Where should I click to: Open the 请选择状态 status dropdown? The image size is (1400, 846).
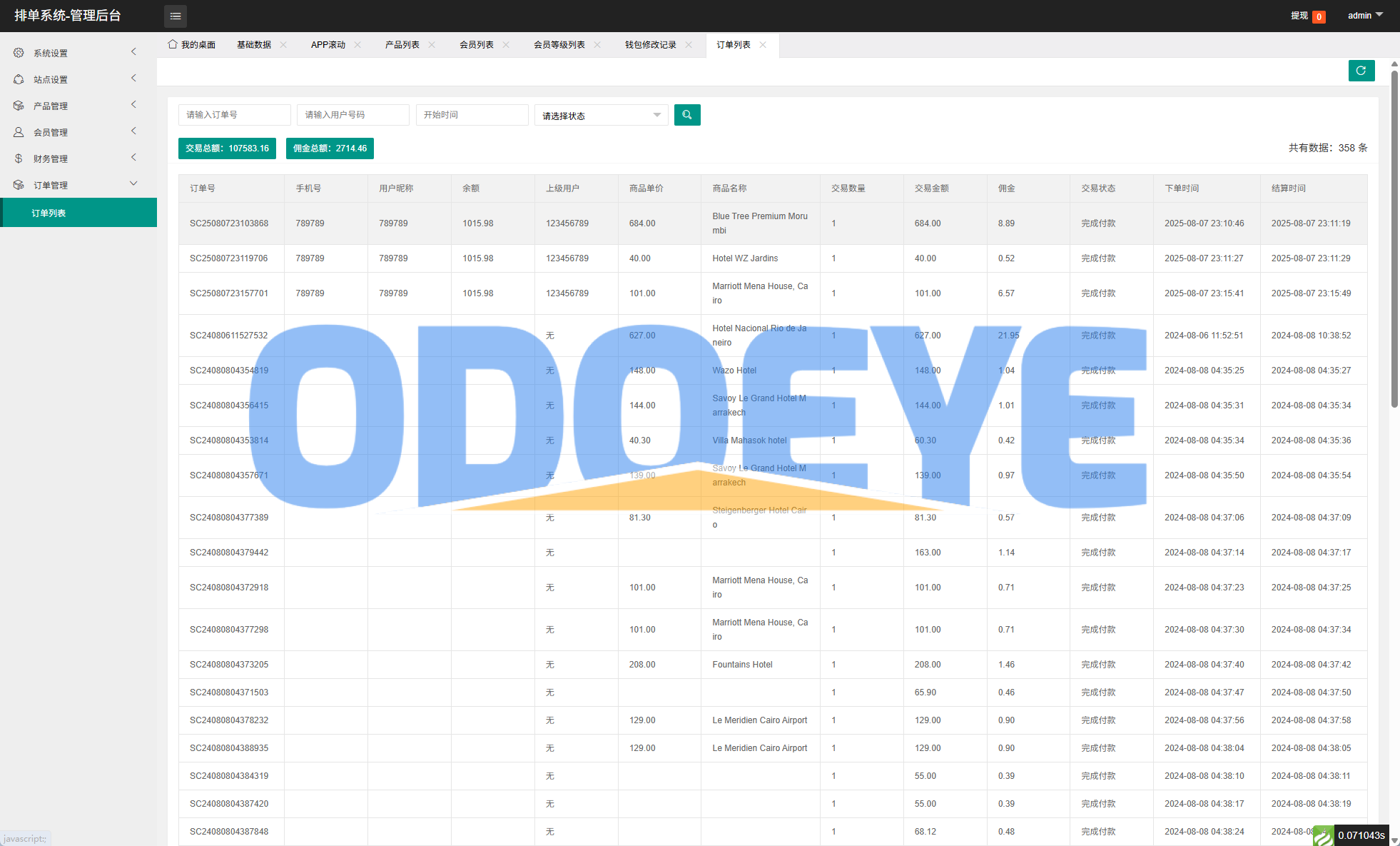pos(601,116)
